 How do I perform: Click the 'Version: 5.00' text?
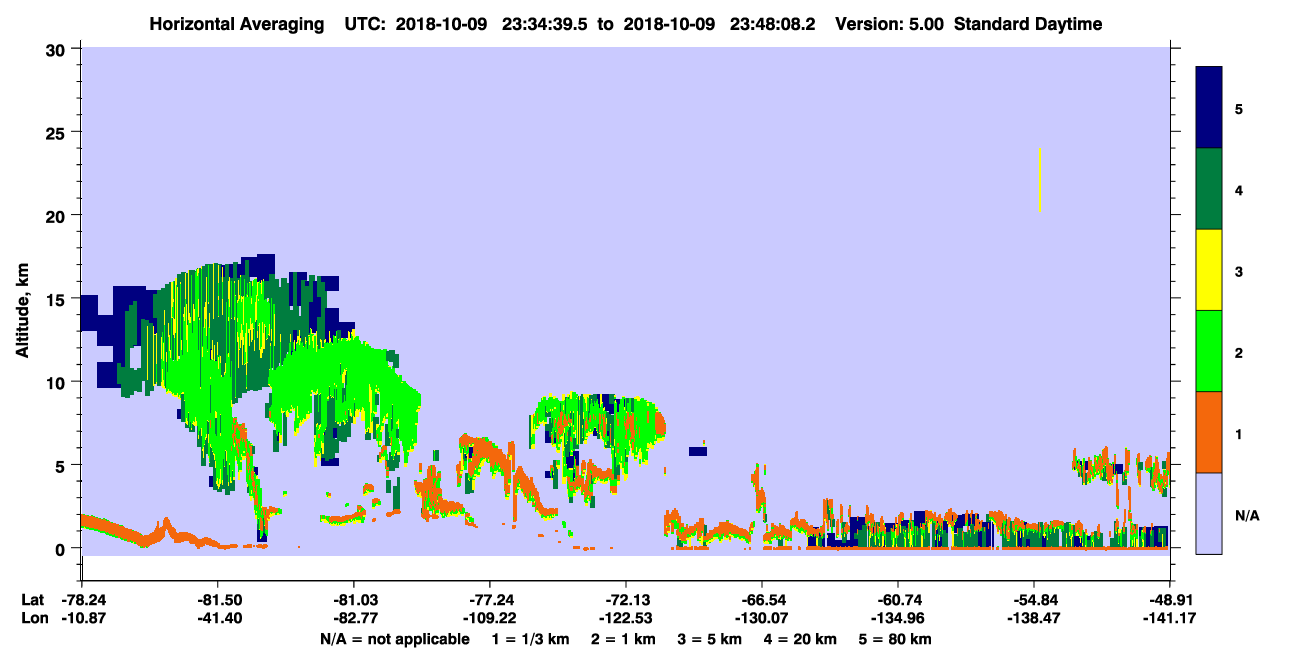890,24
